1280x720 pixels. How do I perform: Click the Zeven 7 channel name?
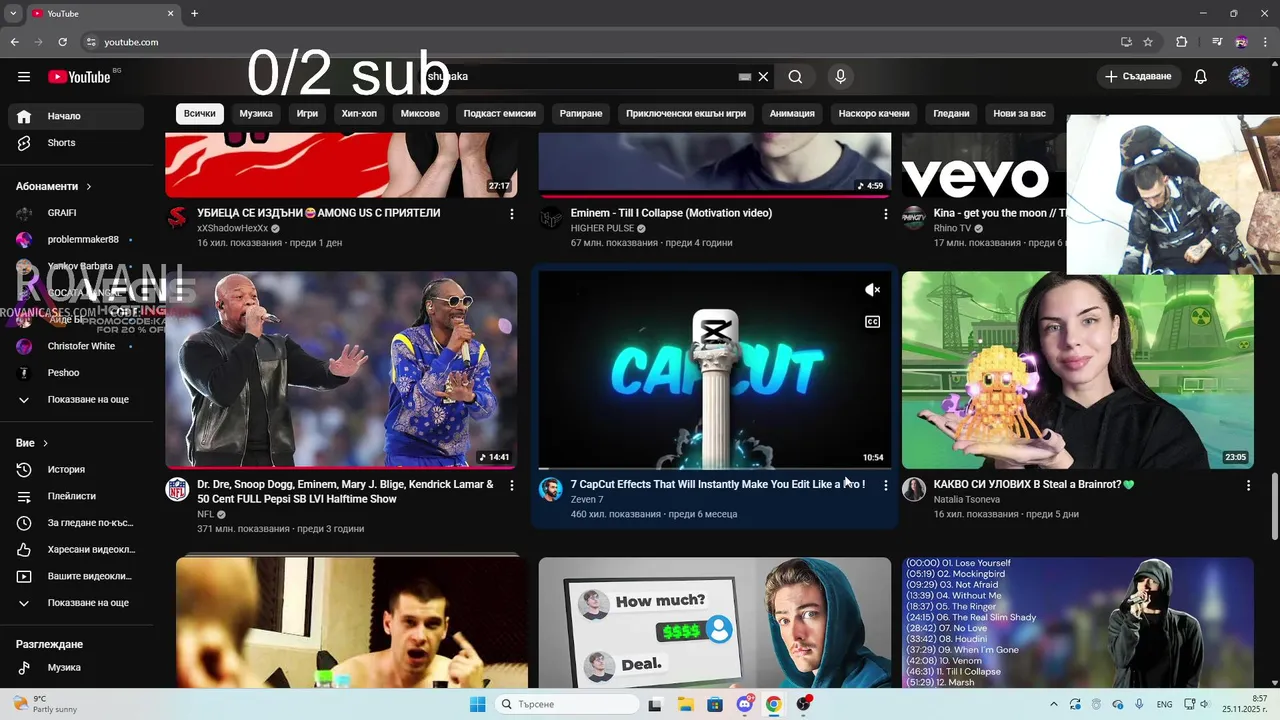point(587,500)
